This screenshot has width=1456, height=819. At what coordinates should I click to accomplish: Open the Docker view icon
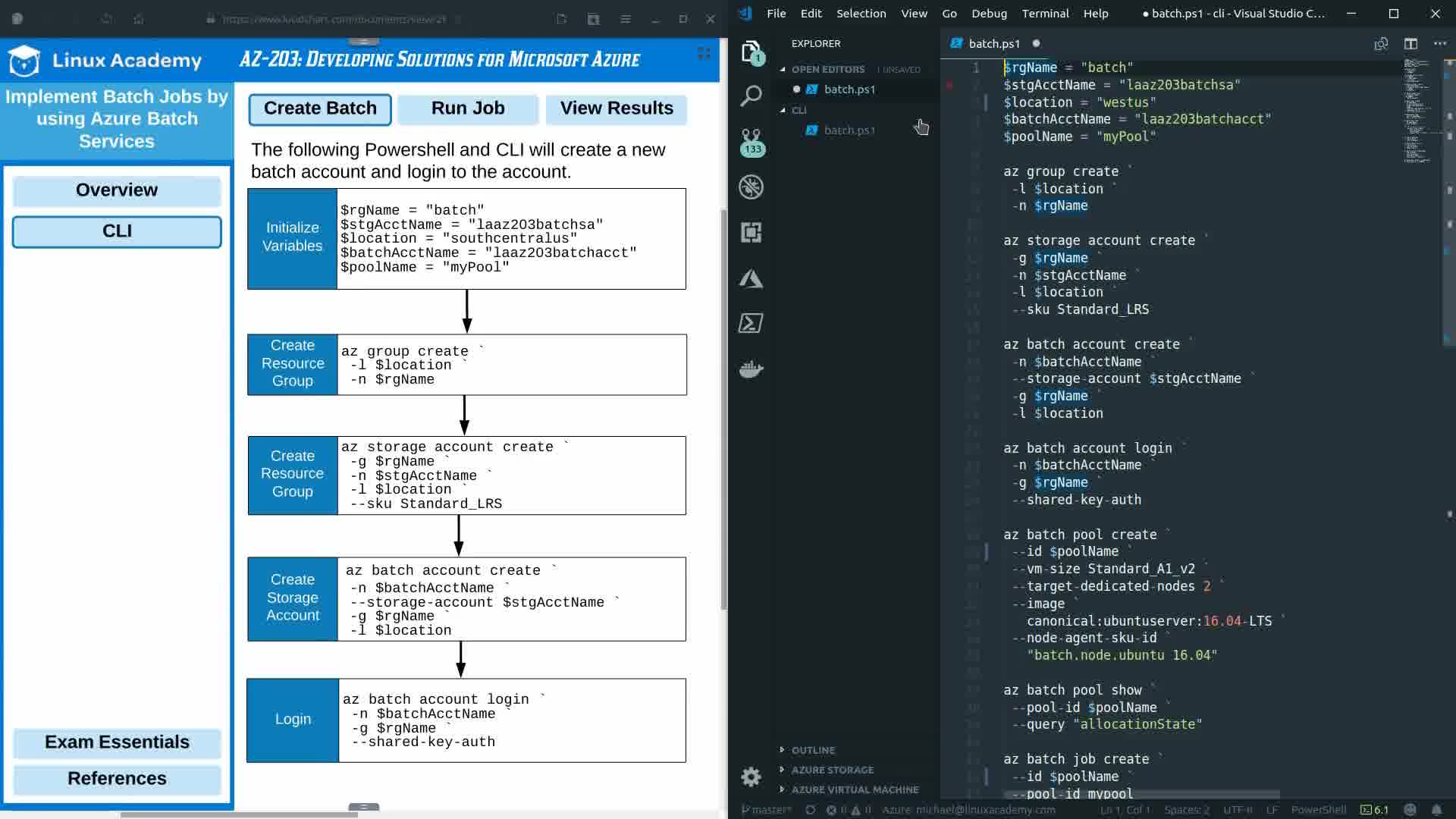(x=751, y=369)
